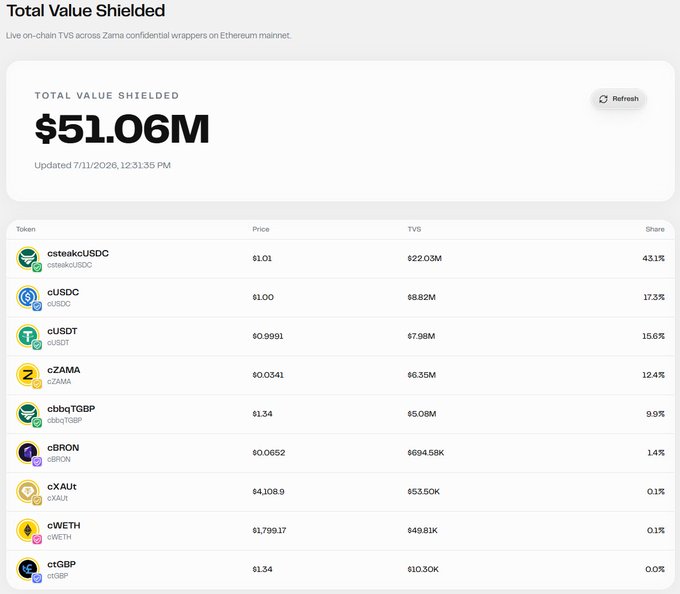Click the $0.0341 price
Image resolution: width=680 pixels, height=594 pixels.
[268, 375]
